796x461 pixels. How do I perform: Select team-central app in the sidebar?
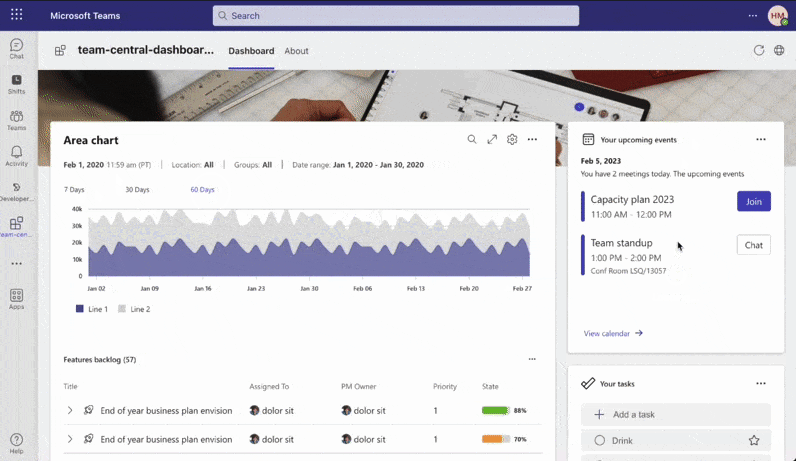[x=16, y=227]
